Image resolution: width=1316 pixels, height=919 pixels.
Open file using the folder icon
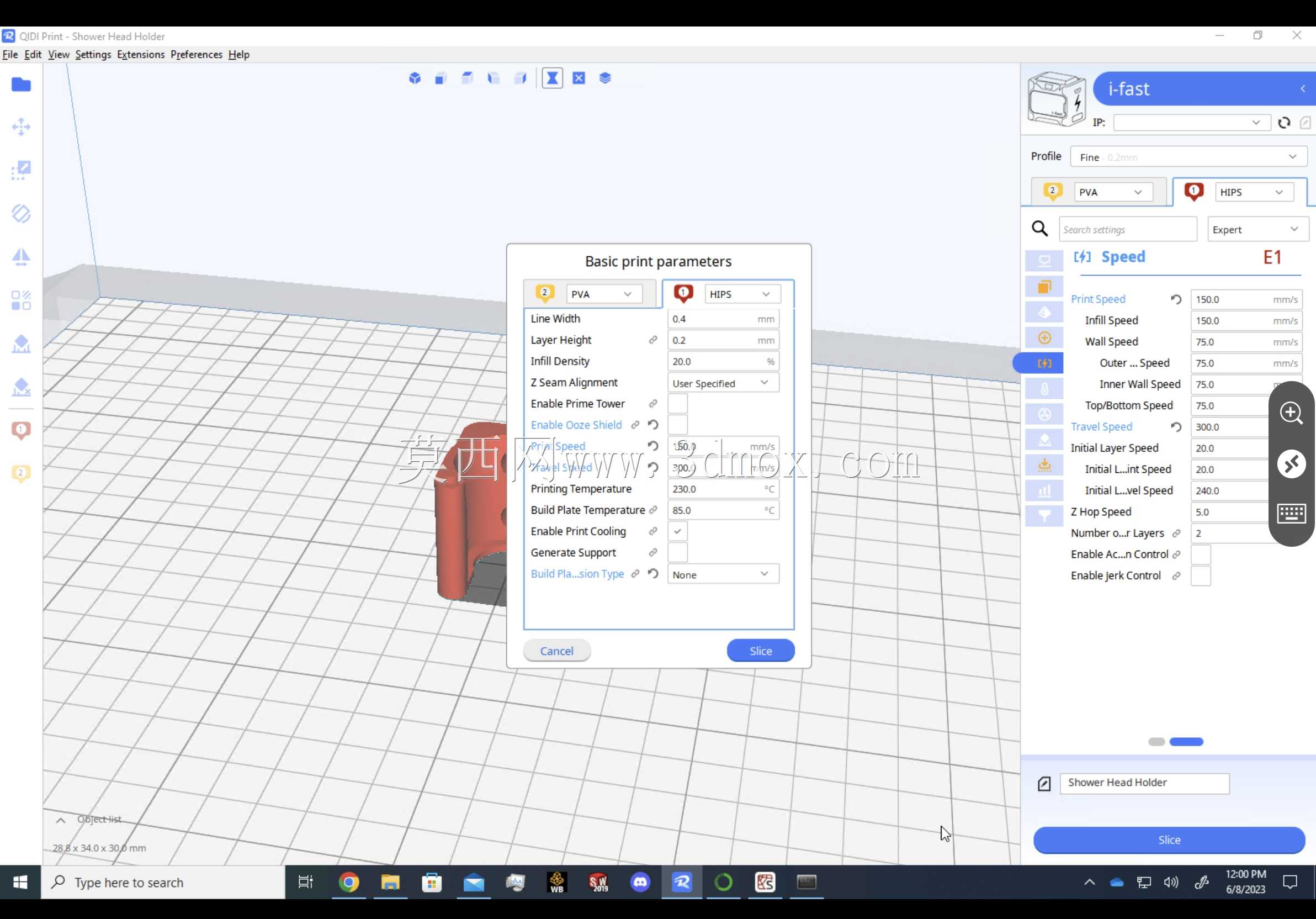point(21,85)
